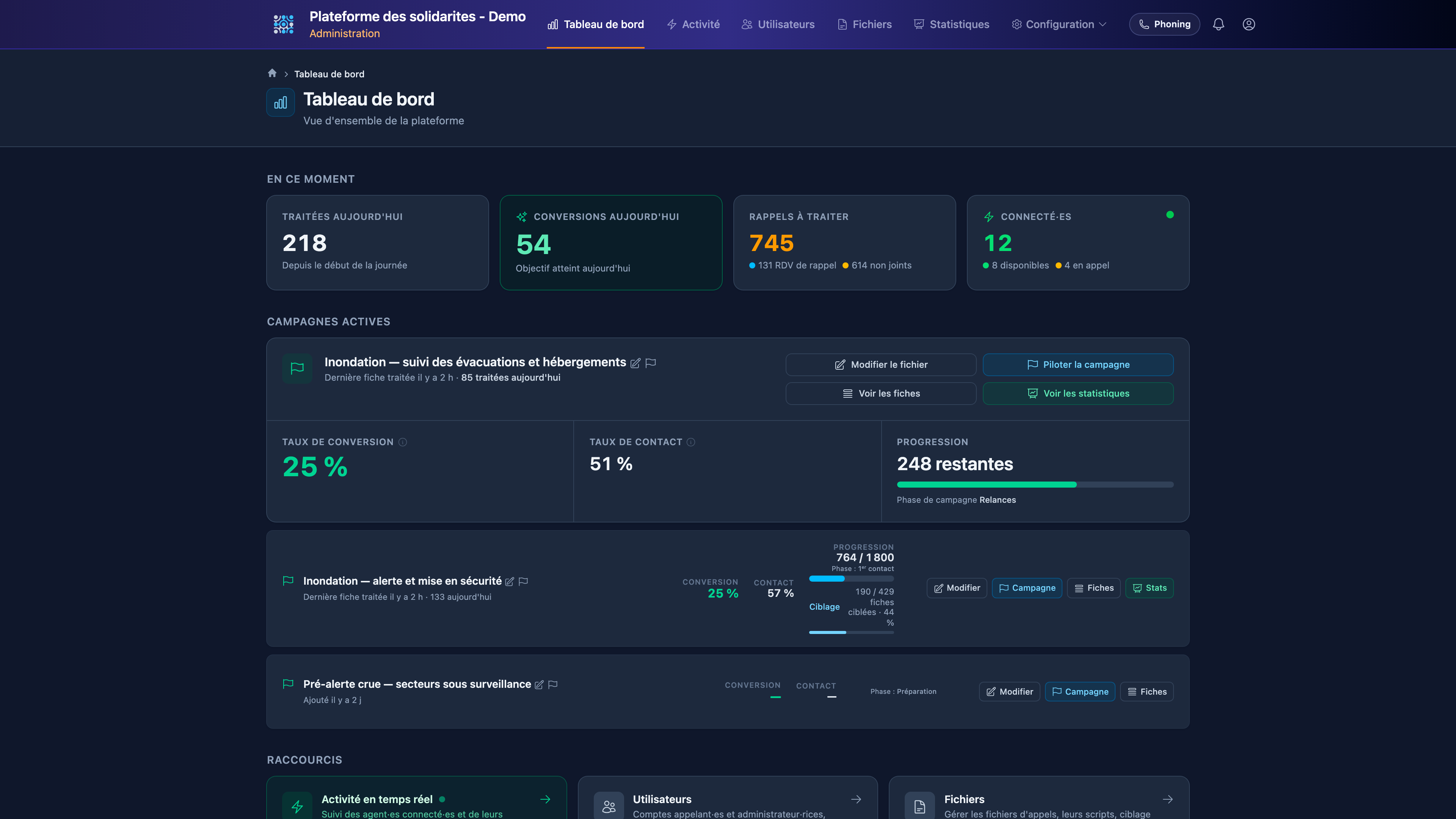Click Campagne on Pré-alerte crue row
The width and height of the screenshot is (1456, 819).
1080,692
